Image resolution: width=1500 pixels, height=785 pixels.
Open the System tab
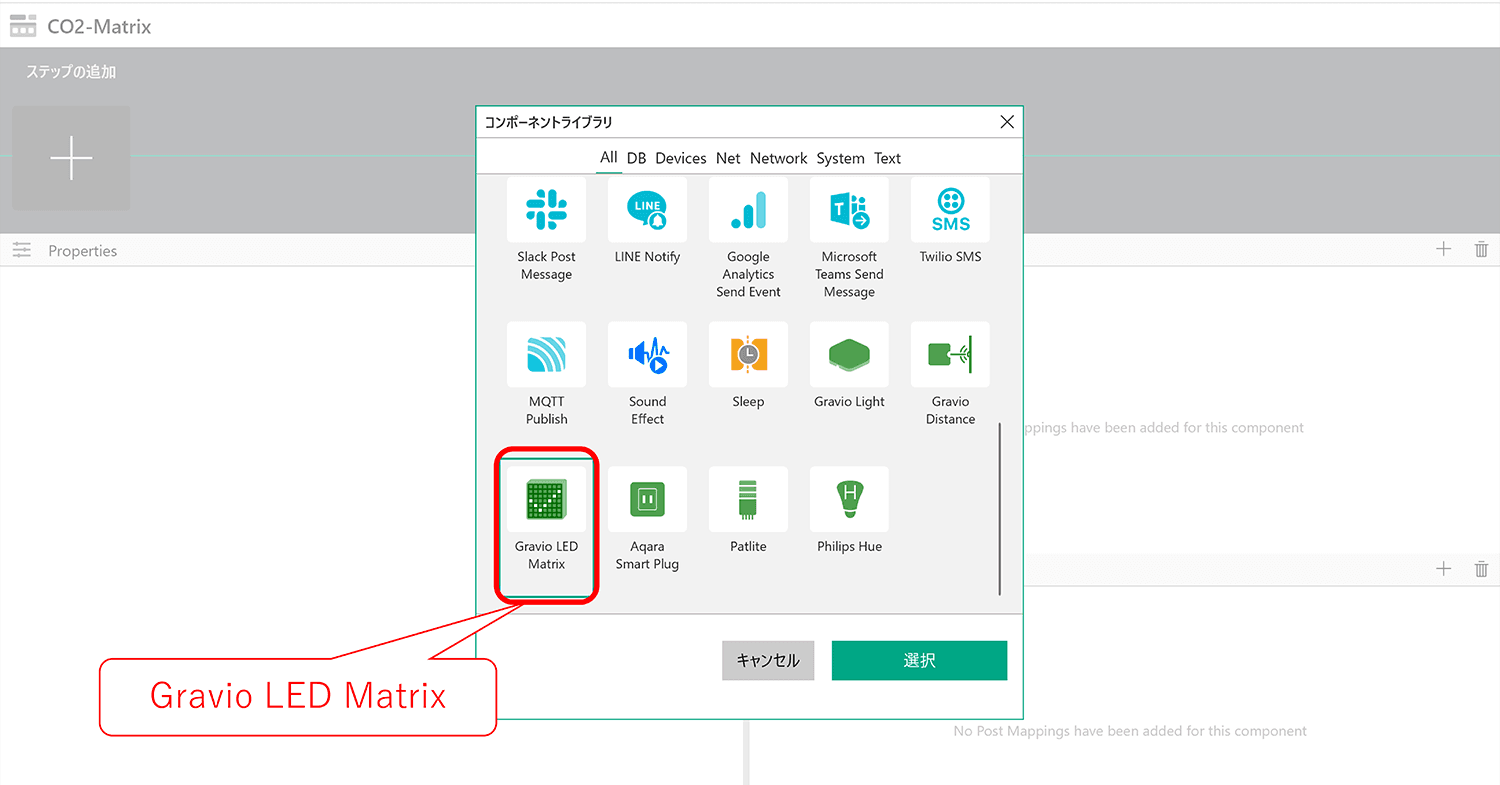tap(840, 158)
